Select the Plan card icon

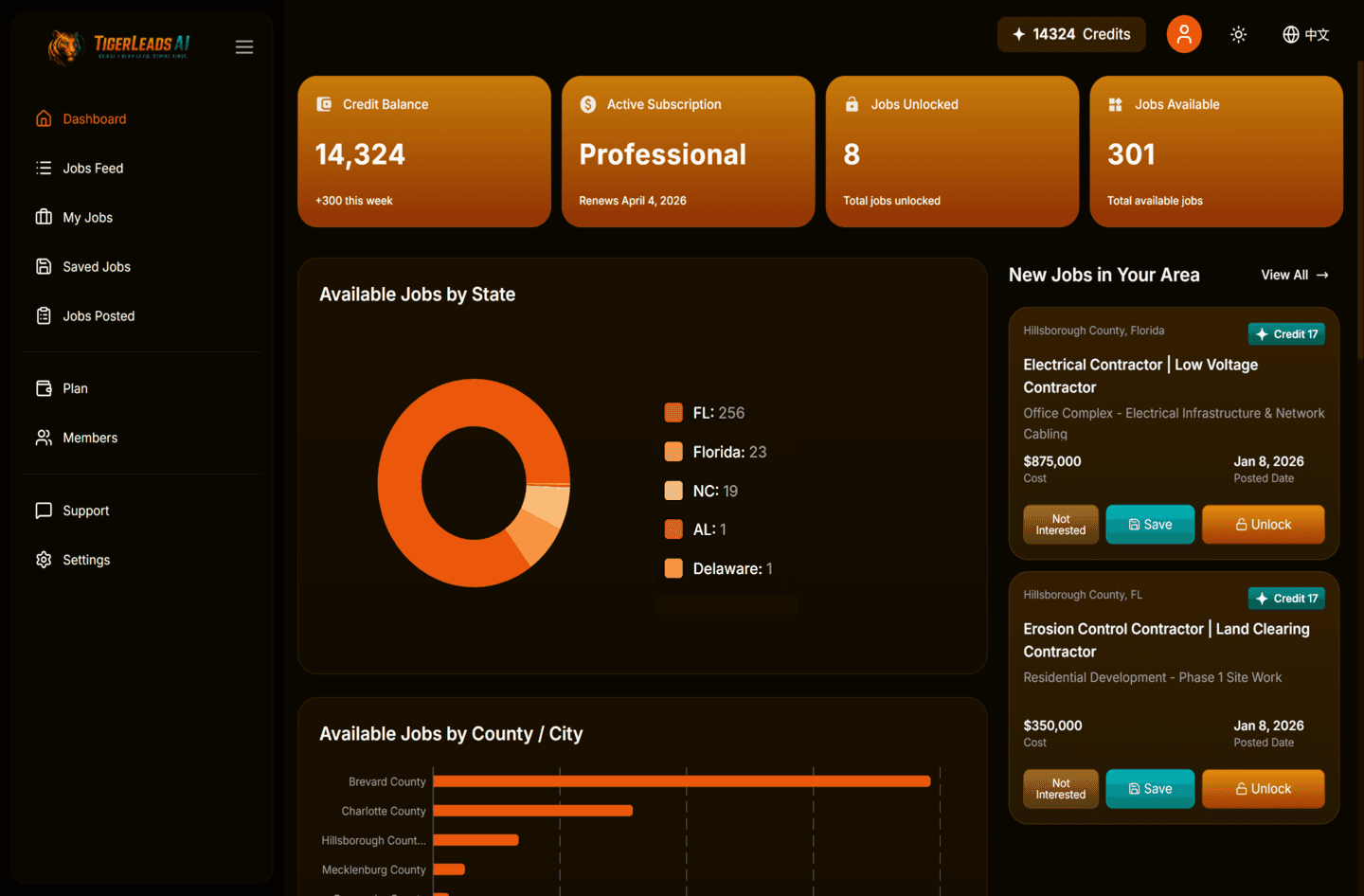(x=44, y=388)
